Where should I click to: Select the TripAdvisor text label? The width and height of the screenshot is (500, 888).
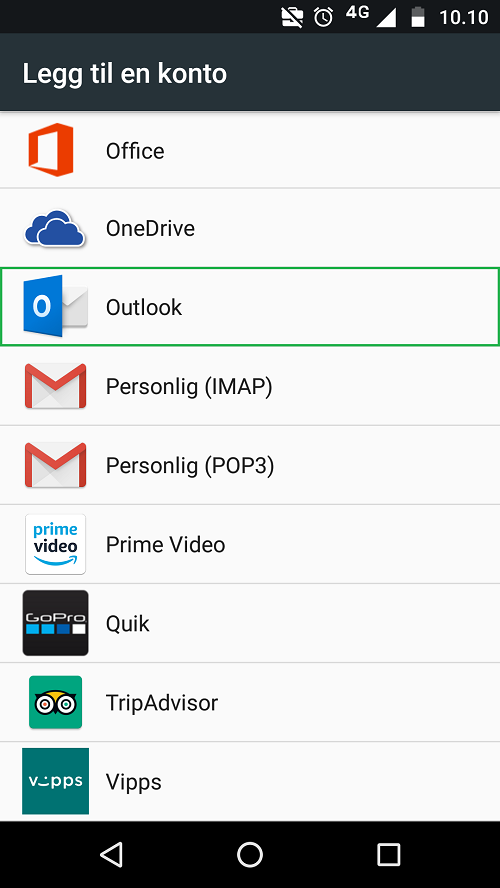tap(162, 703)
